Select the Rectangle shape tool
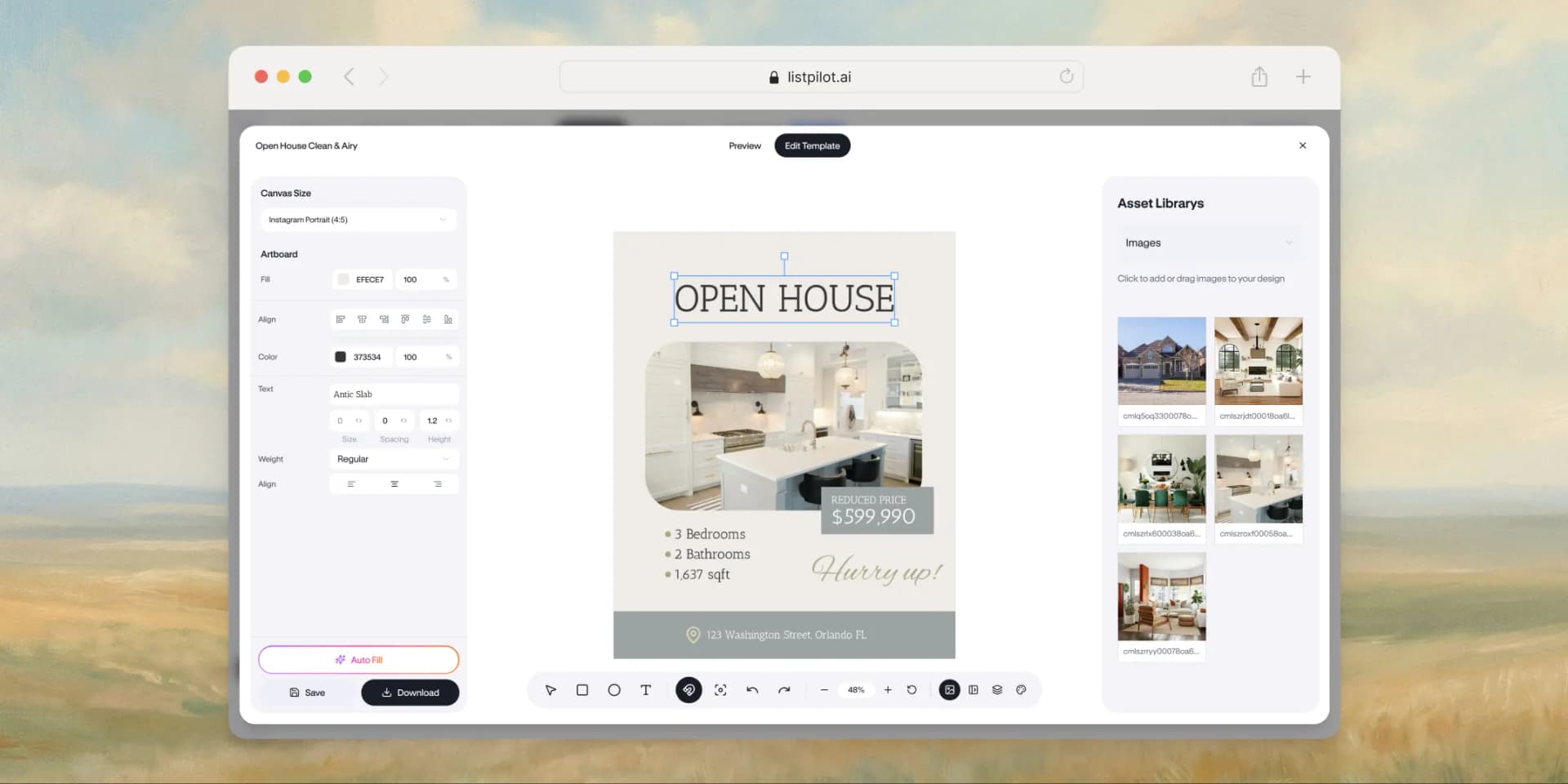 tap(582, 690)
